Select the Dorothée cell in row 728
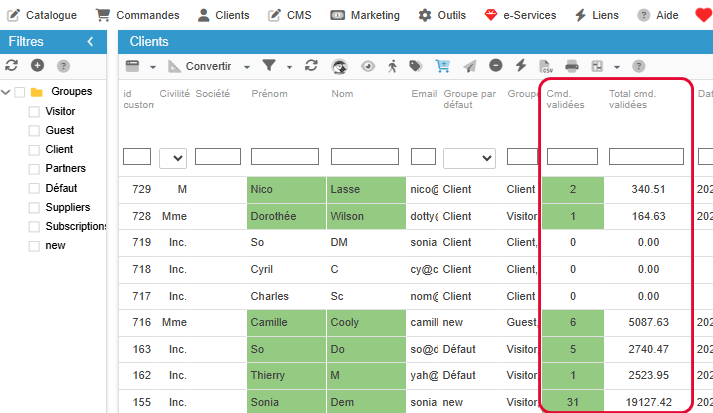Screen dimensions: 713x413 (x=286, y=216)
